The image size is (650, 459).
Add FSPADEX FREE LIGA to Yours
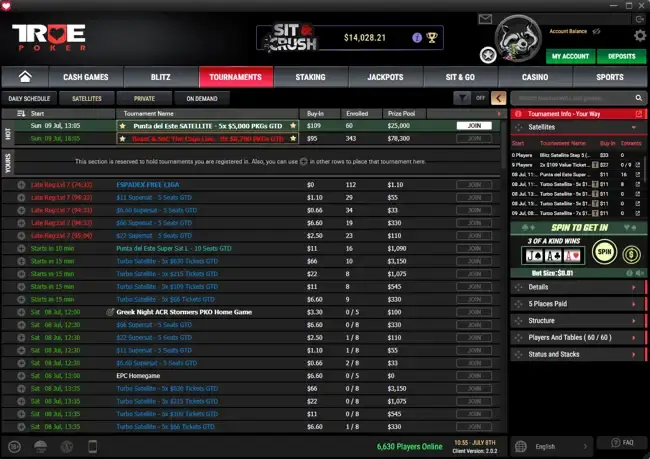pyautogui.click(x=21, y=185)
